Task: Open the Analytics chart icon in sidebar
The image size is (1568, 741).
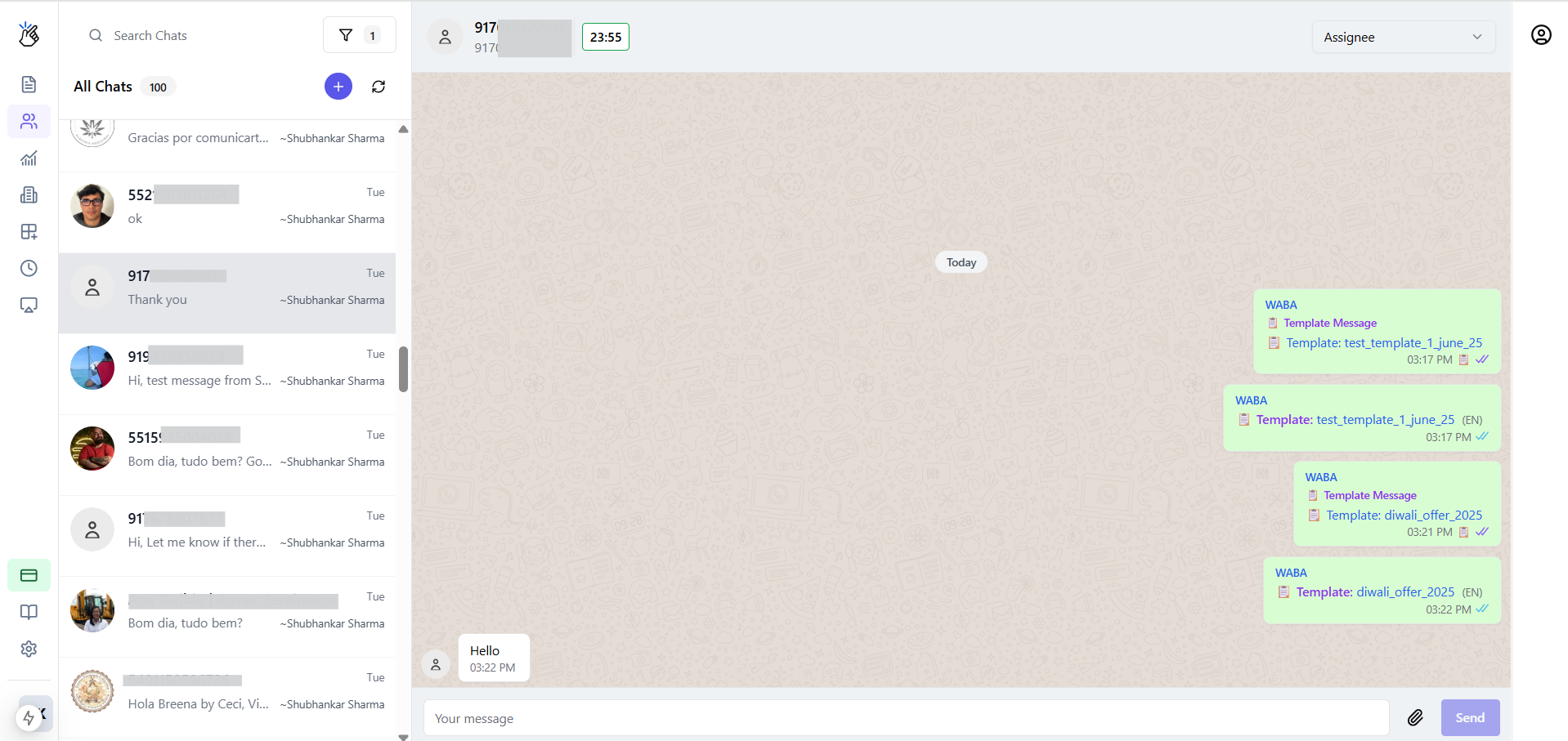Action: [x=29, y=158]
